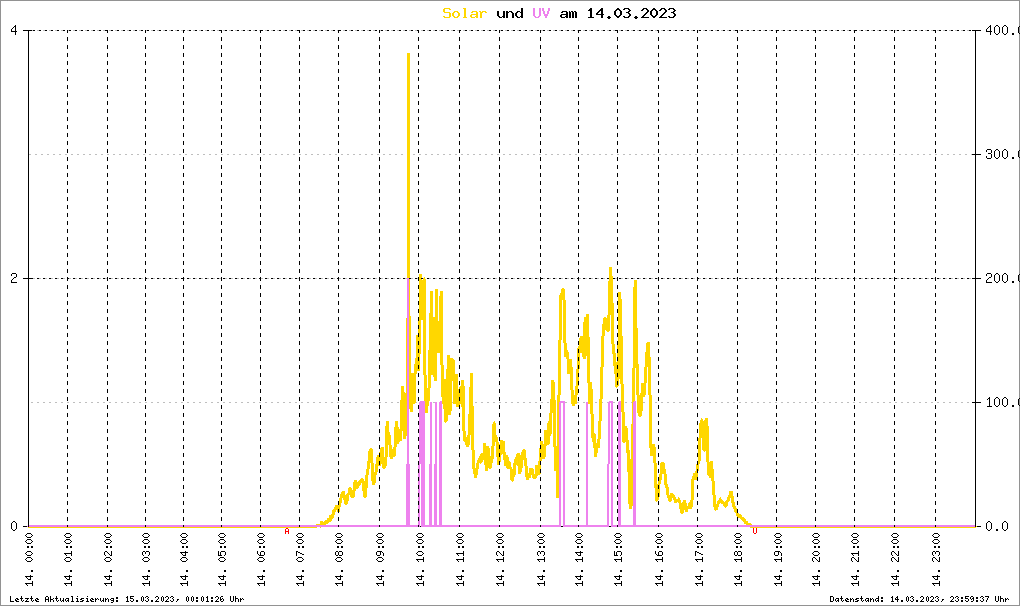Click time label '14. 20:00'
The height and width of the screenshot is (606, 1020).
816,560
